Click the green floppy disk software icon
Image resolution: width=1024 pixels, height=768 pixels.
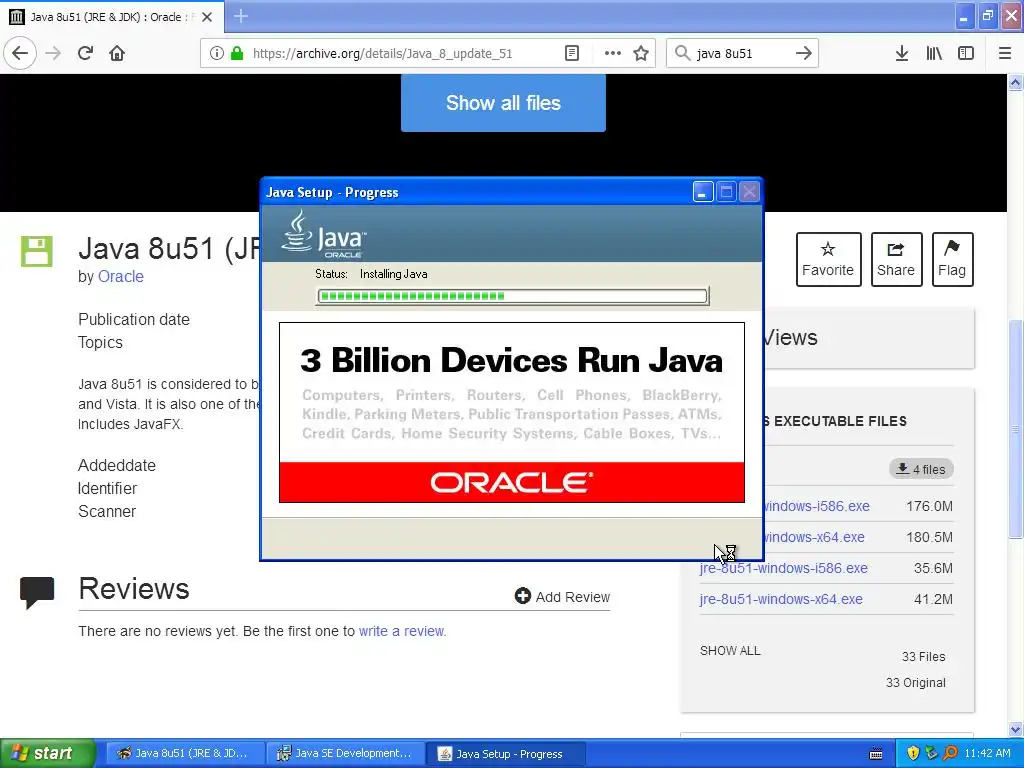pos(37,251)
